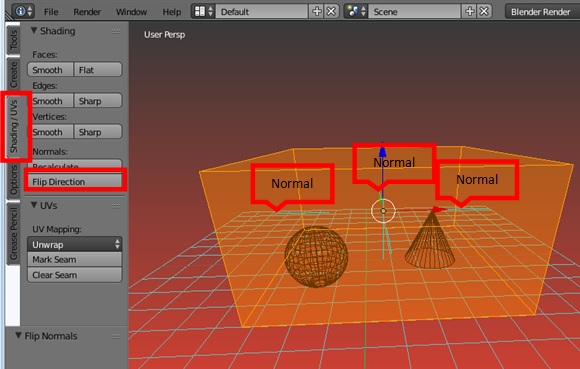Open the Help menu
The image size is (580, 369).
[x=172, y=12]
